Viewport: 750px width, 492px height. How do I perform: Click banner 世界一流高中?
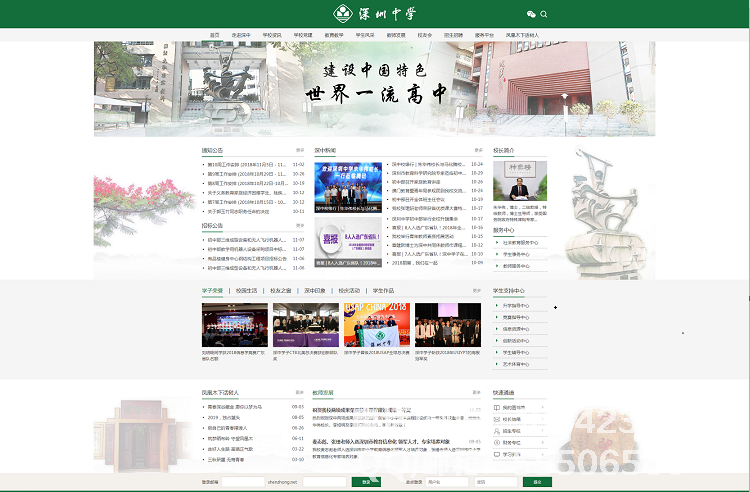(x=375, y=93)
